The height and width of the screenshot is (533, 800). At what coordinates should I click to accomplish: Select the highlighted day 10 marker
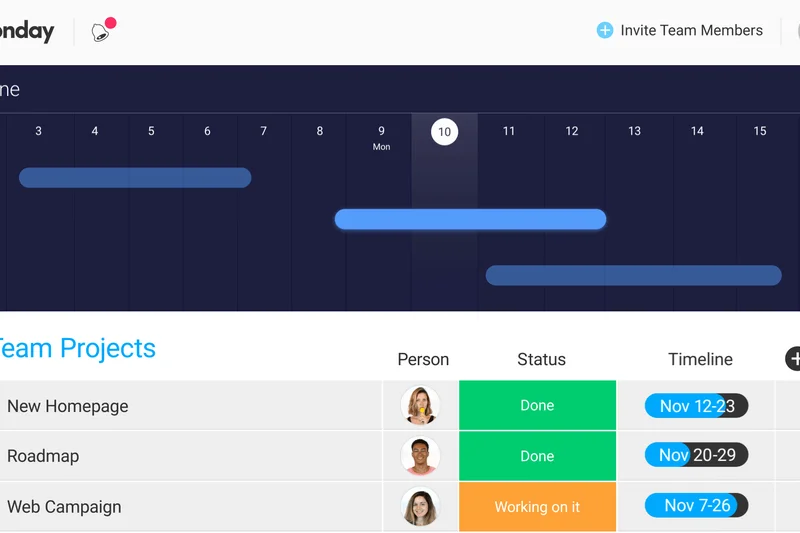[x=444, y=131]
